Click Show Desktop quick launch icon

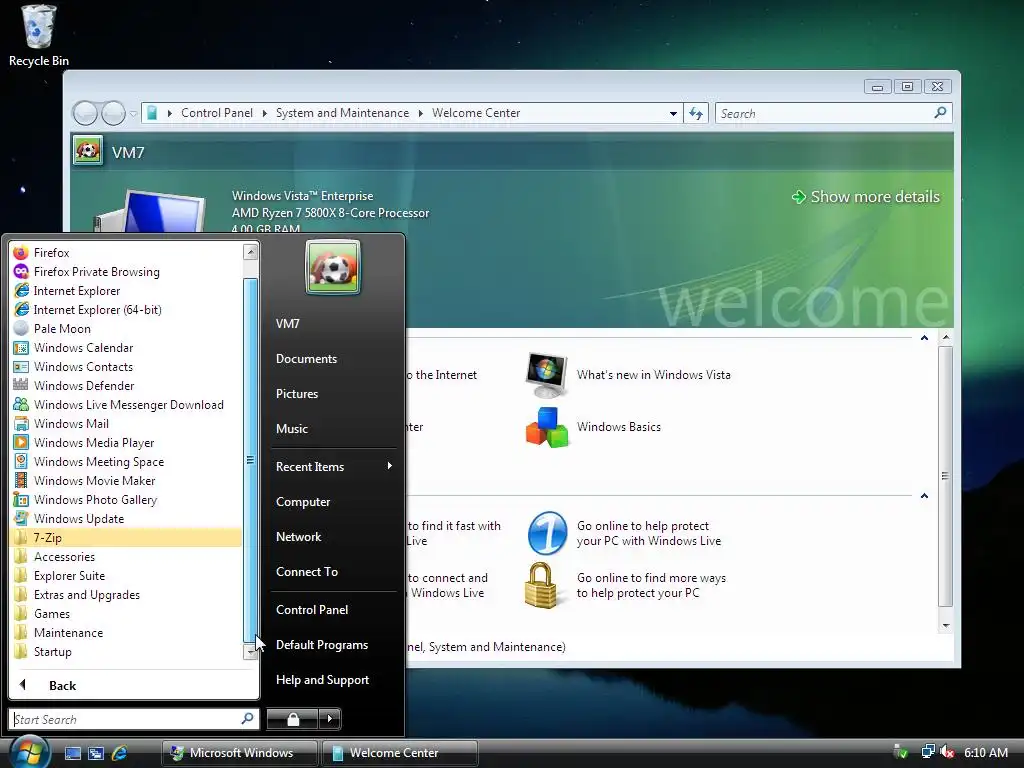[72, 753]
